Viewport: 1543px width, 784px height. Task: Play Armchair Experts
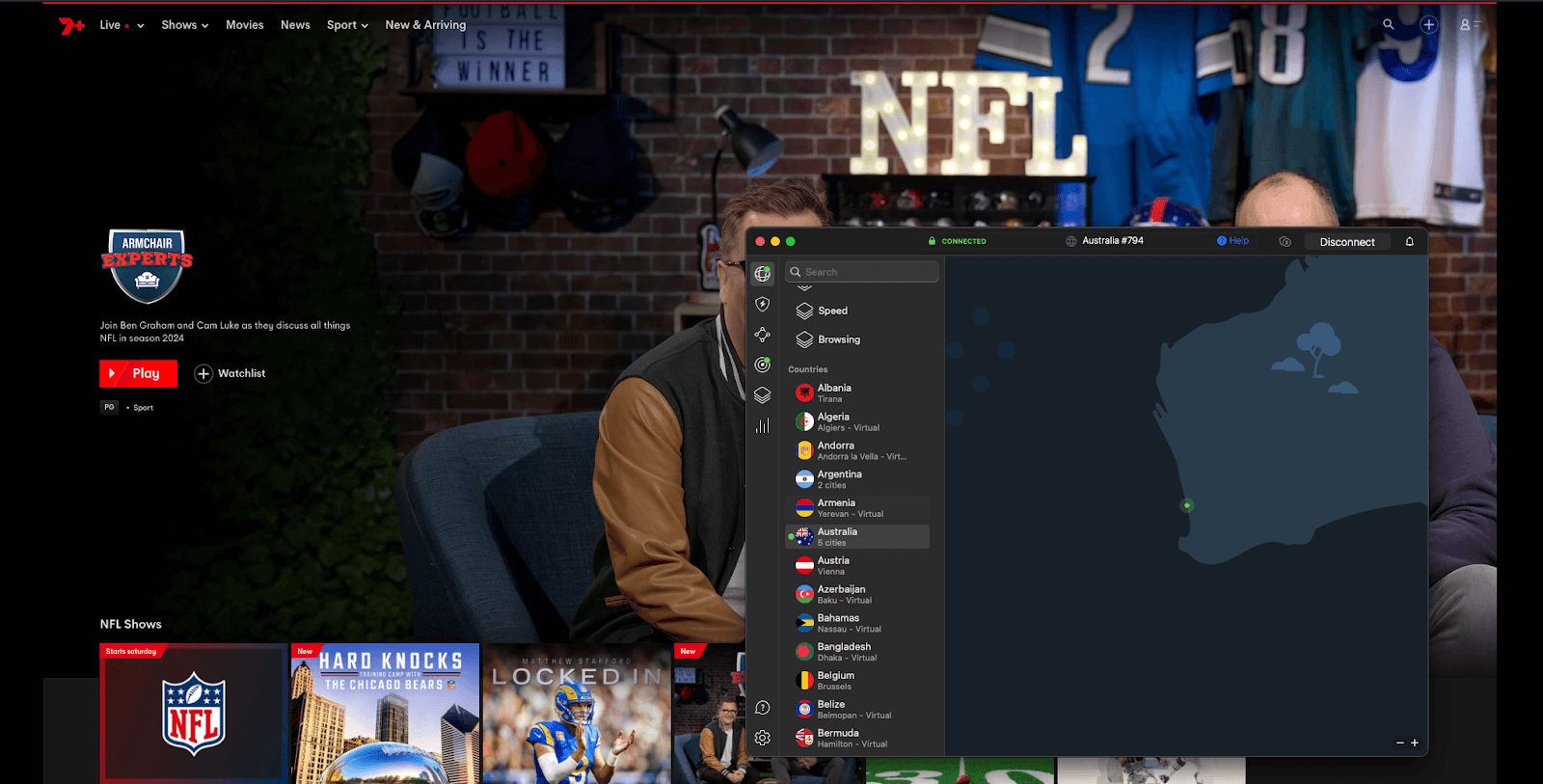pyautogui.click(x=138, y=373)
